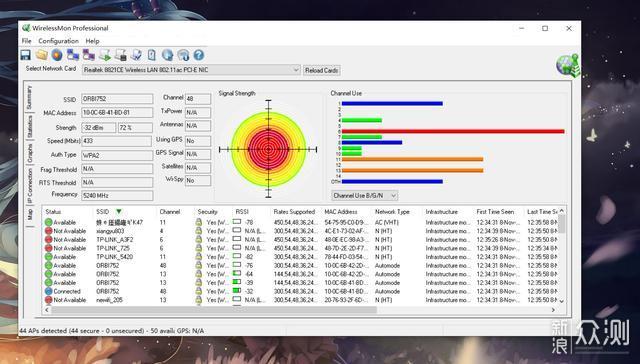Click the AP list scroll up arrow

[562, 211]
